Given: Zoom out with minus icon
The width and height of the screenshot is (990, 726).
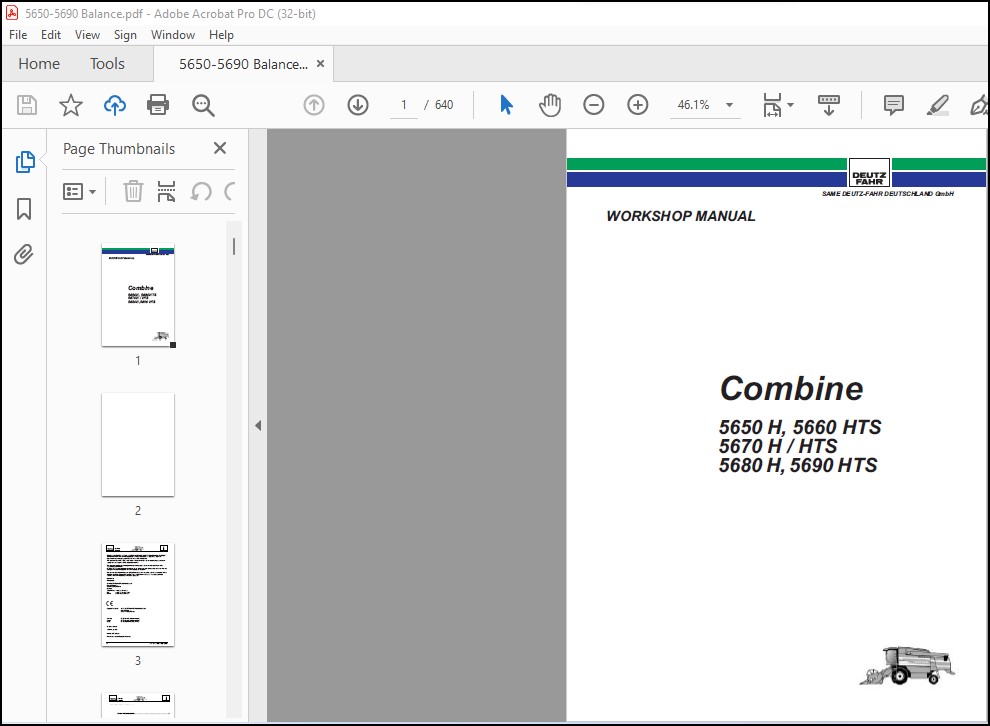Looking at the screenshot, I should 593,105.
